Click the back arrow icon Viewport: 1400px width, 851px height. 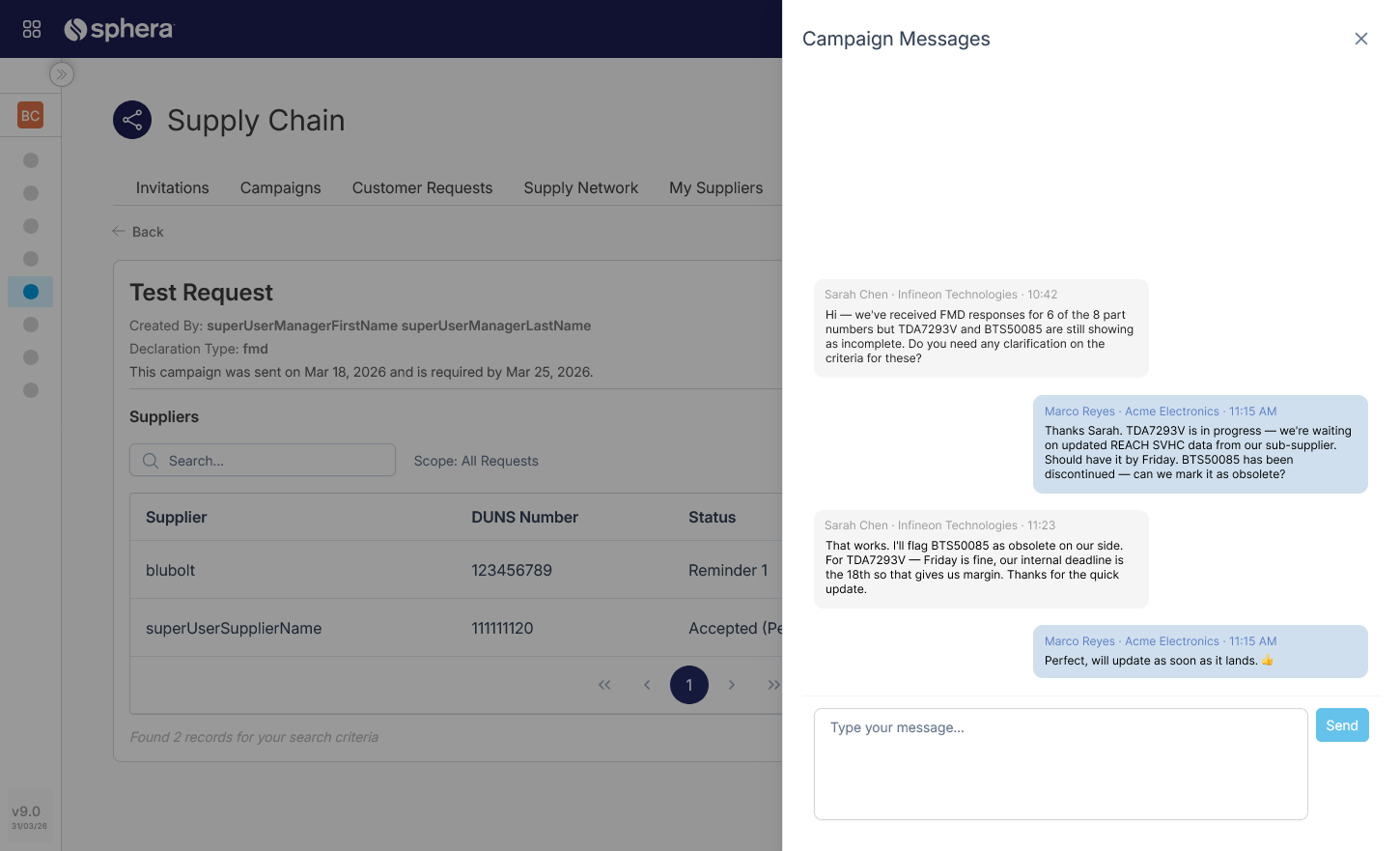[119, 232]
